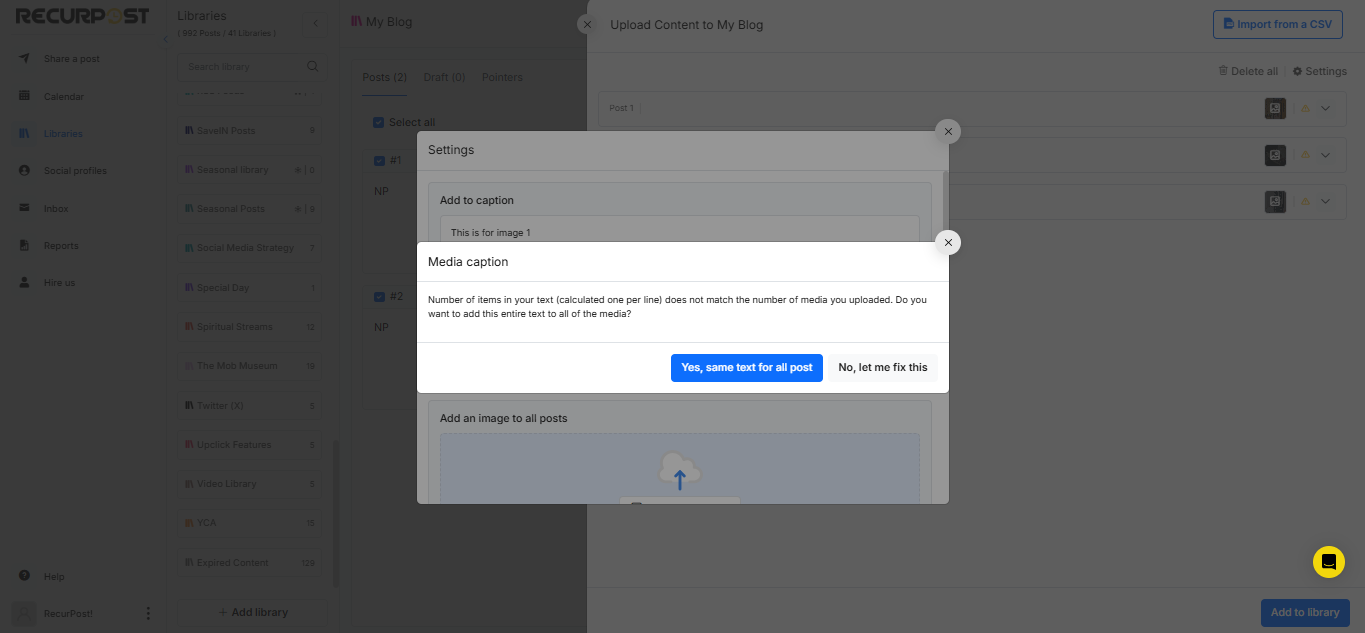Select The Mob Museum library
This screenshot has width=1365, height=633.
[250, 366]
